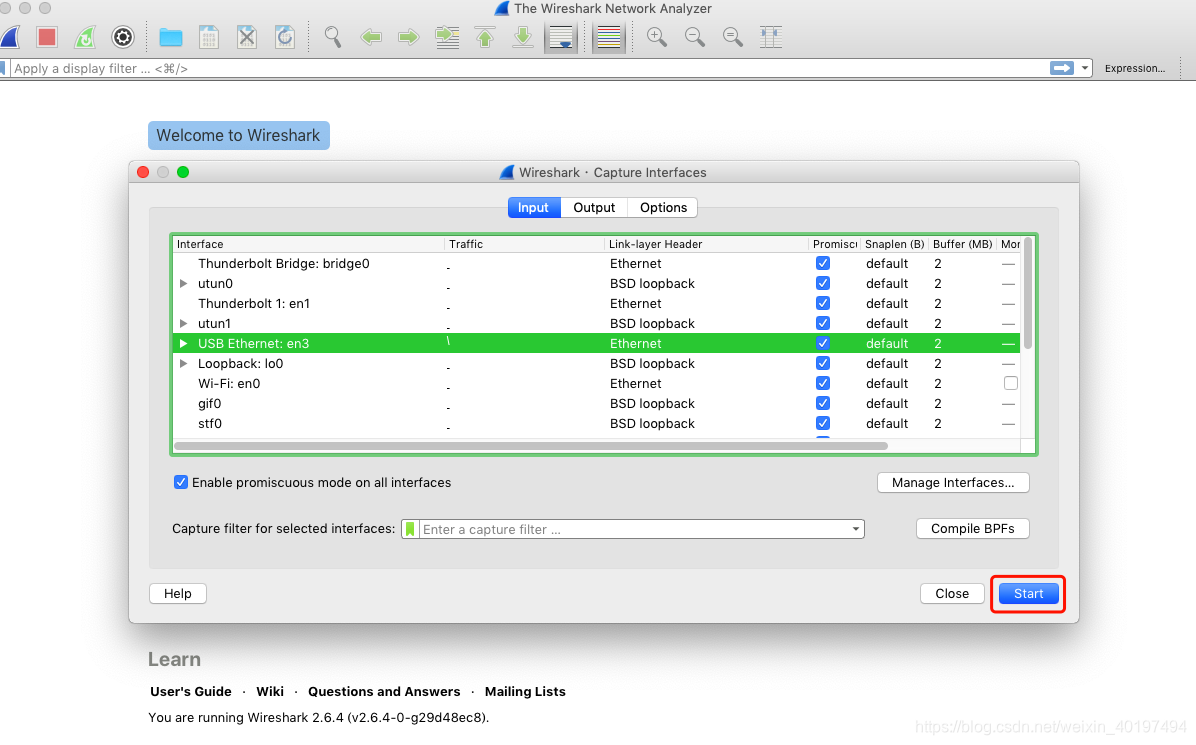Save capture file from the toolbar icon
The width and height of the screenshot is (1196, 745).
coord(209,37)
